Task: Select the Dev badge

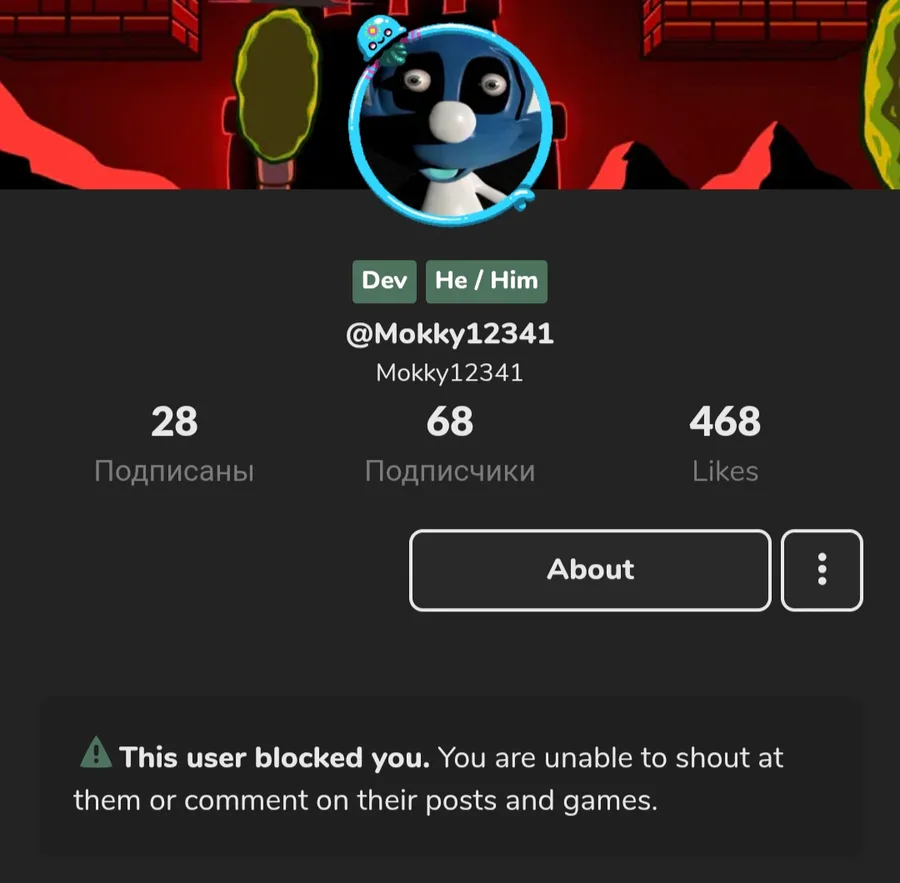Action: [x=384, y=281]
